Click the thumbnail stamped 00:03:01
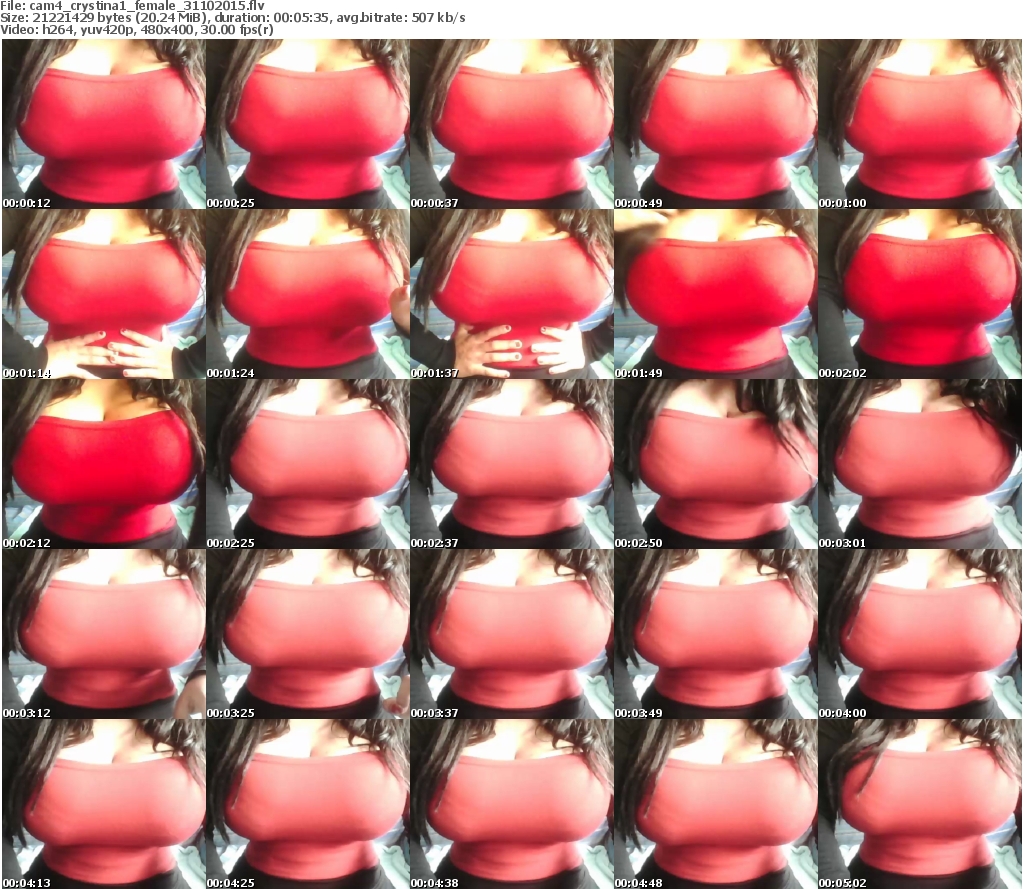Viewport: 1024px width, 889px height. (x=920, y=464)
